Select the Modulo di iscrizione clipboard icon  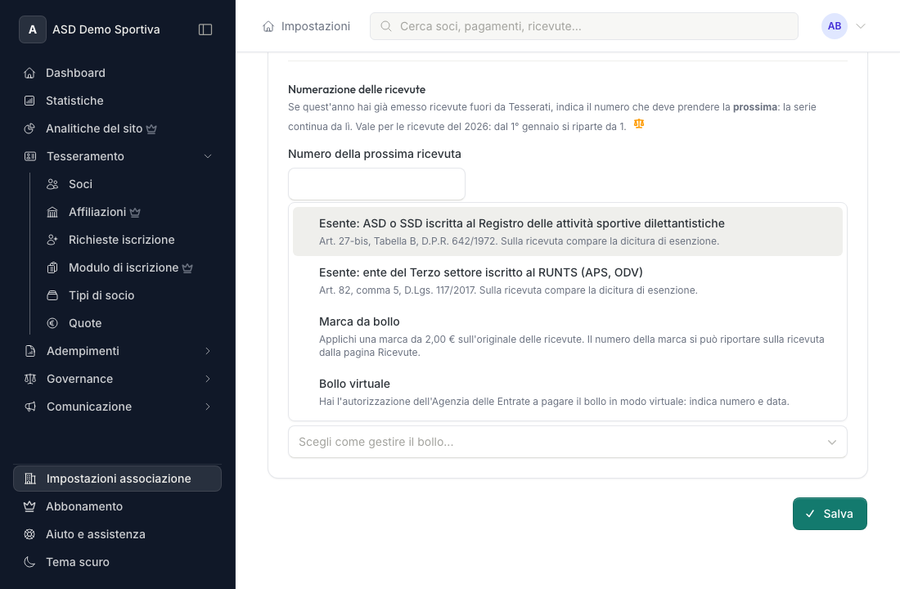coord(52,268)
